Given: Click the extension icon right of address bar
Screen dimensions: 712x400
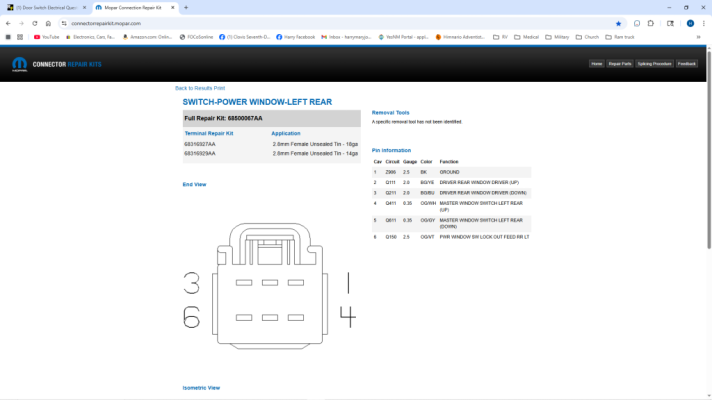Looking at the screenshot, I should pos(637,23).
